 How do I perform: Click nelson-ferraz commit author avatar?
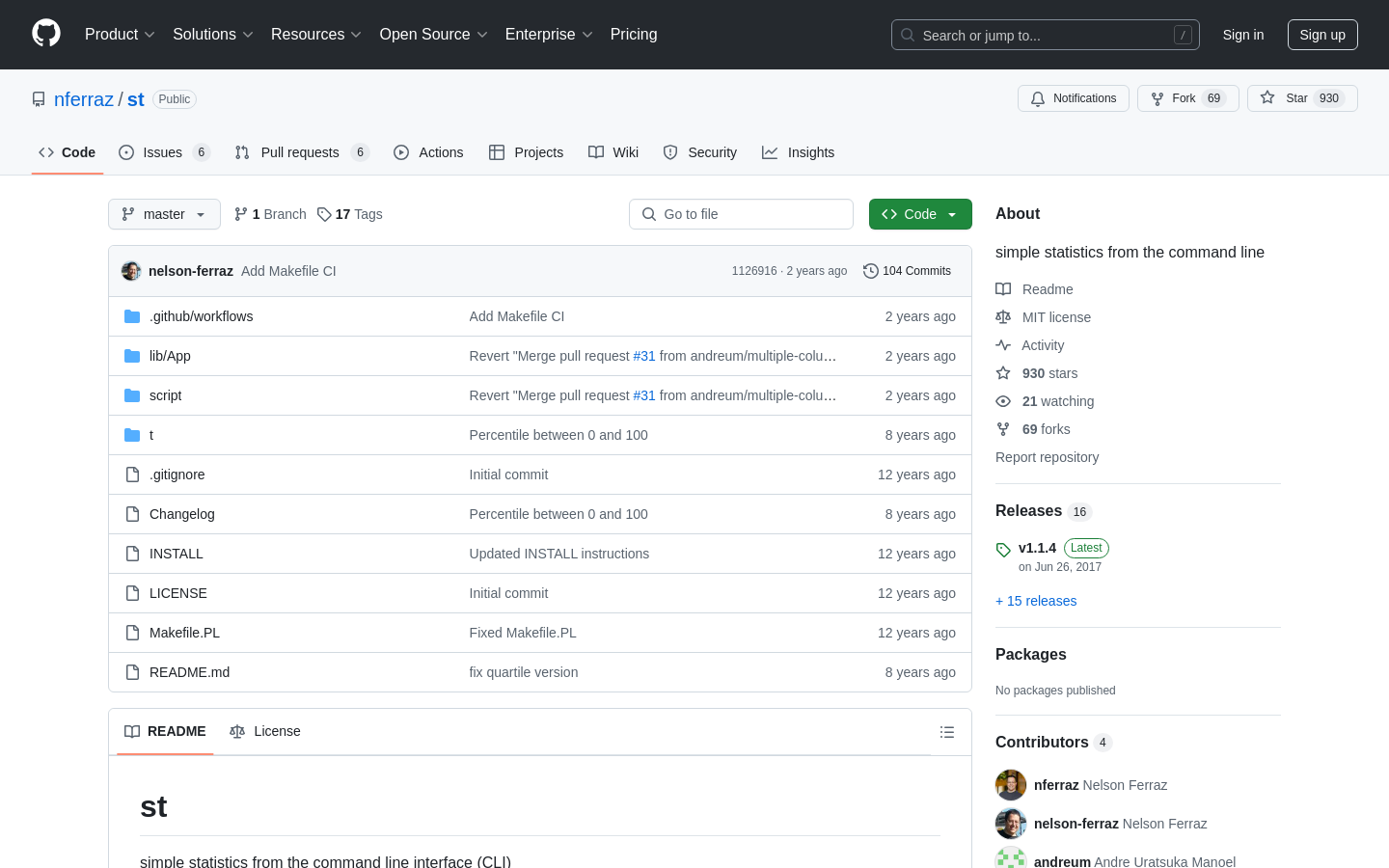pos(131,271)
